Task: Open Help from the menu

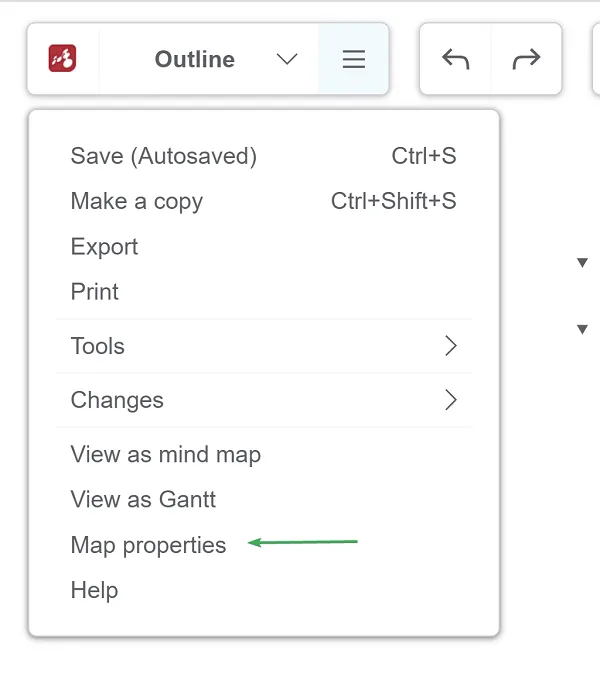Action: (x=94, y=590)
